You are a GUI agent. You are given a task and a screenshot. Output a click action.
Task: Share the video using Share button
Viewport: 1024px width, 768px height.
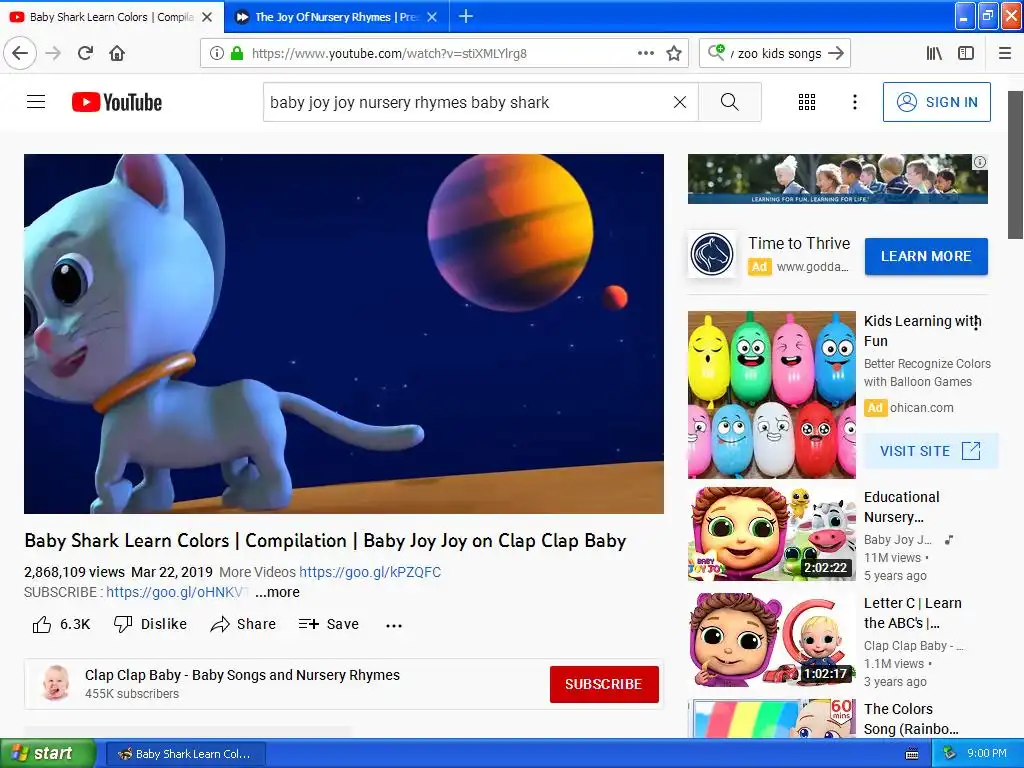point(244,624)
